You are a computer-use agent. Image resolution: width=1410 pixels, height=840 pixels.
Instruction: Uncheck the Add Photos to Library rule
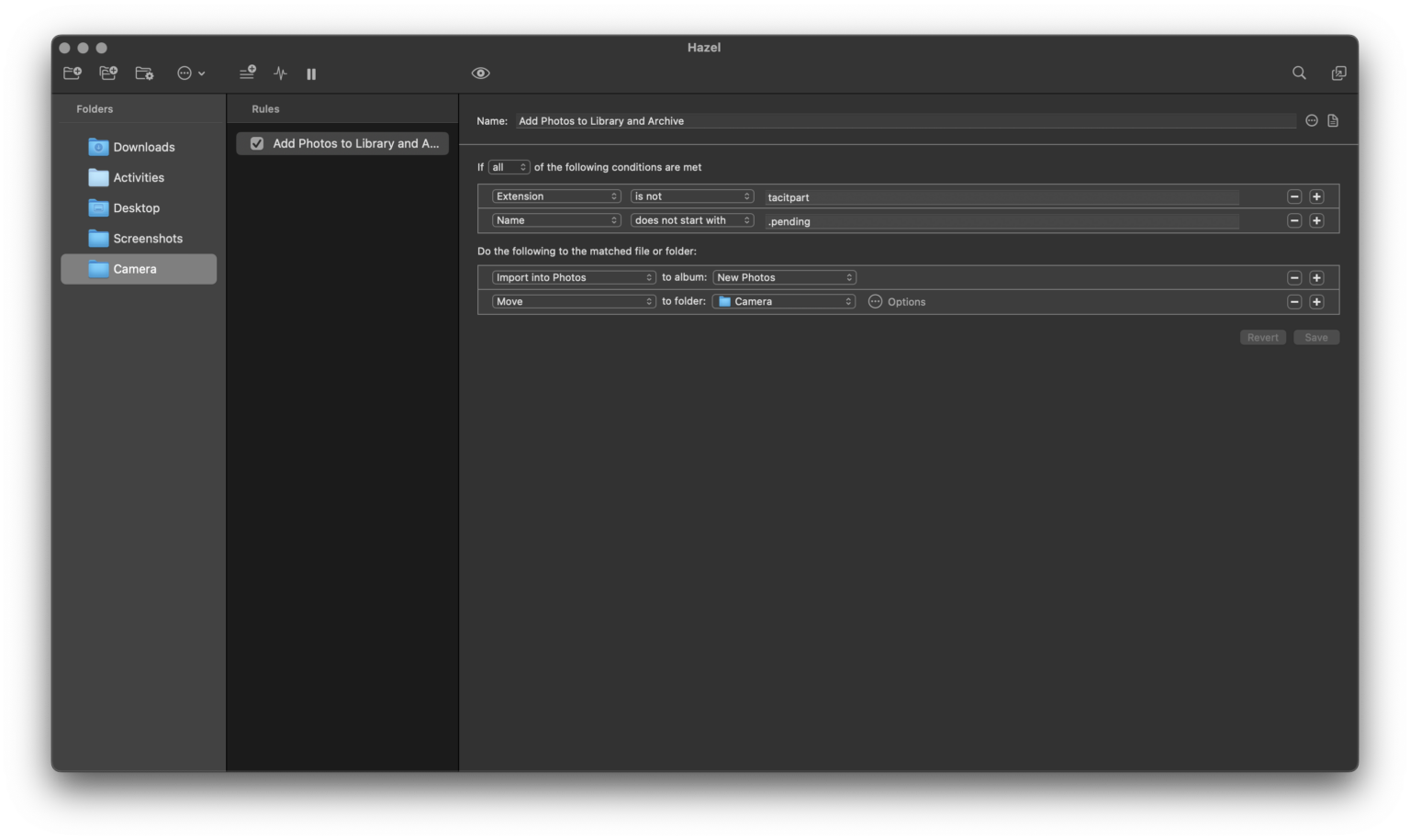click(x=257, y=143)
